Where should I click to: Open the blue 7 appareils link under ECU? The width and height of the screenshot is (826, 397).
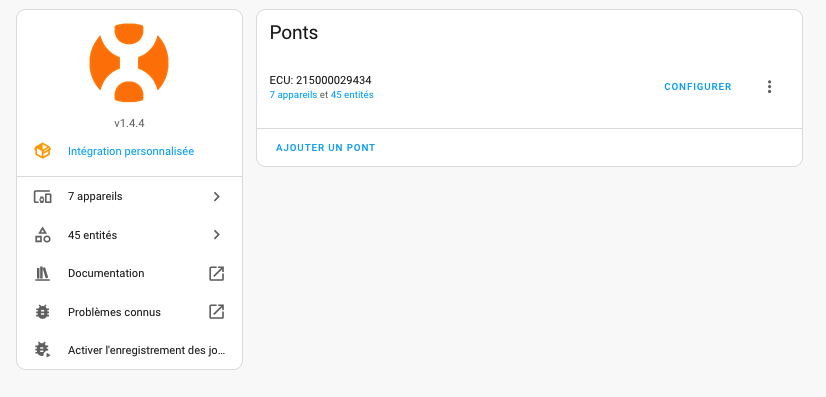point(293,95)
